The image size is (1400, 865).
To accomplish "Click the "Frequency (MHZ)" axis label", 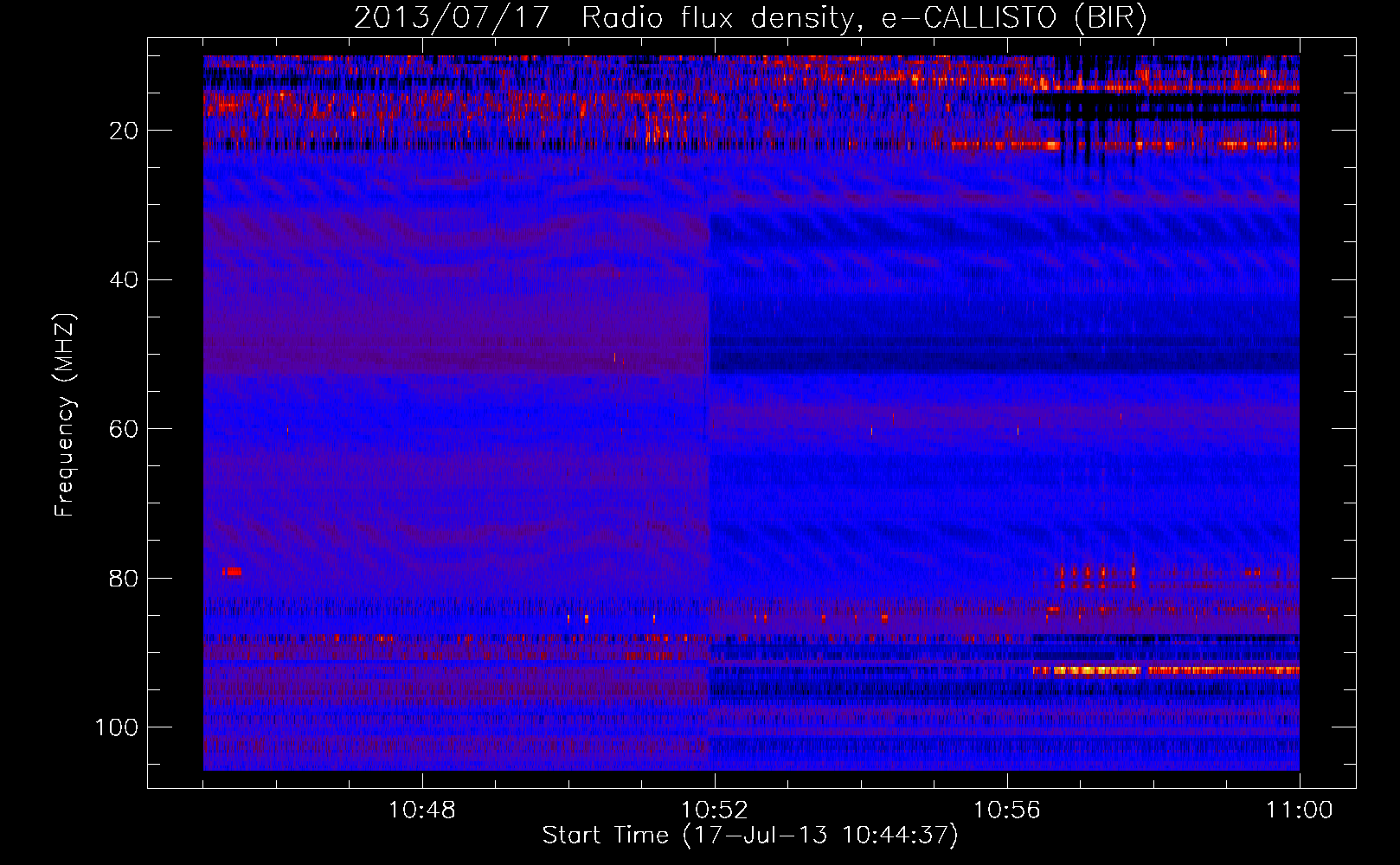I will click(x=65, y=414).
